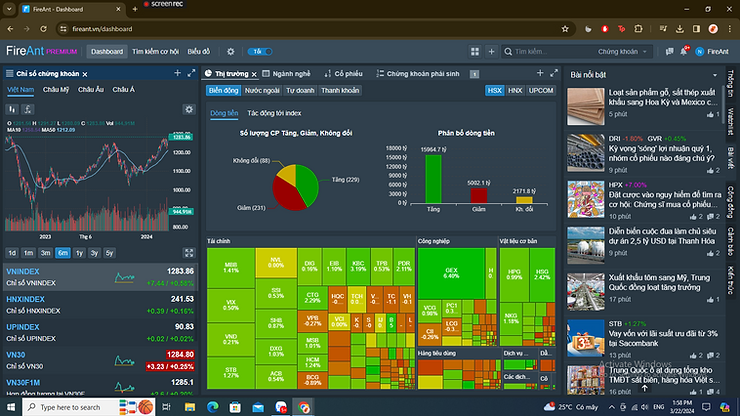Select Tự doanh filter button
Image resolution: width=740 pixels, height=416 pixels.
pos(300,91)
